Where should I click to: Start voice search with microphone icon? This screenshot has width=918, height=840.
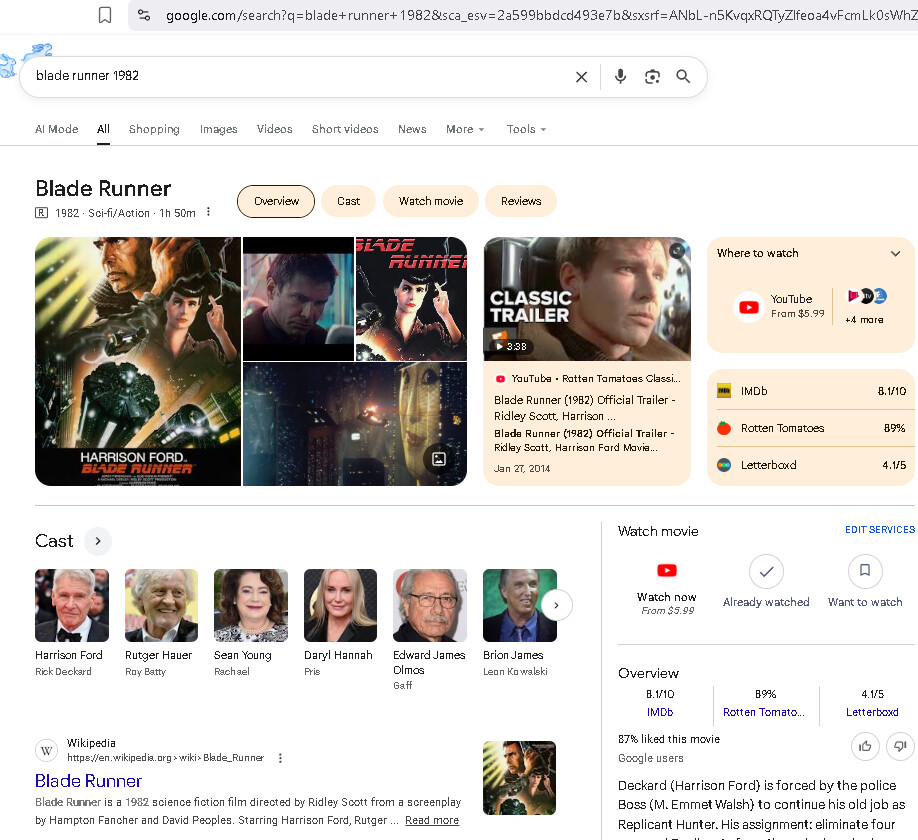620,77
